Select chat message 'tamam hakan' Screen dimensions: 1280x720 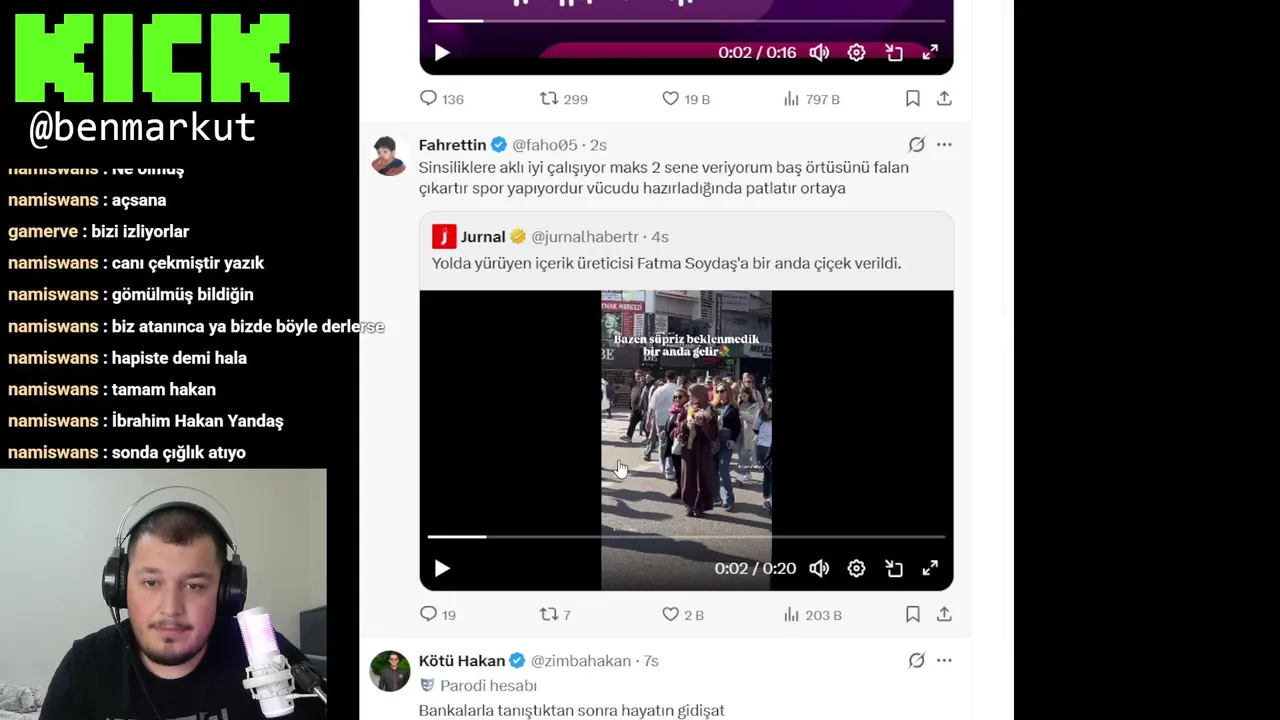click(x=163, y=389)
